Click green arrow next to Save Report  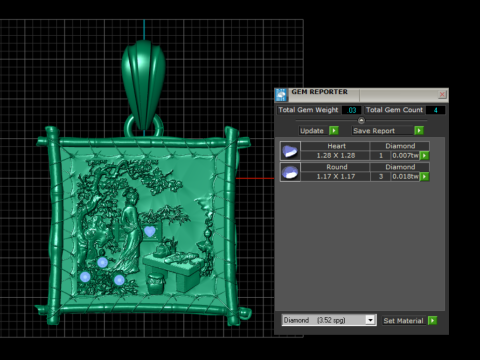(x=419, y=131)
